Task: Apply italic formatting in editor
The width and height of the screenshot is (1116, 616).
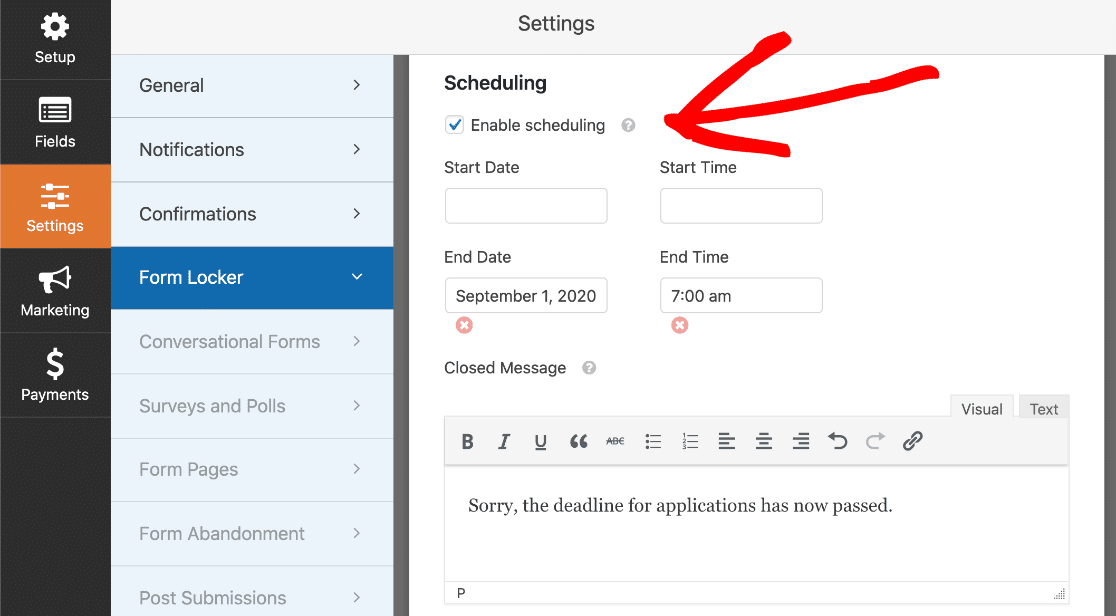Action: point(504,441)
